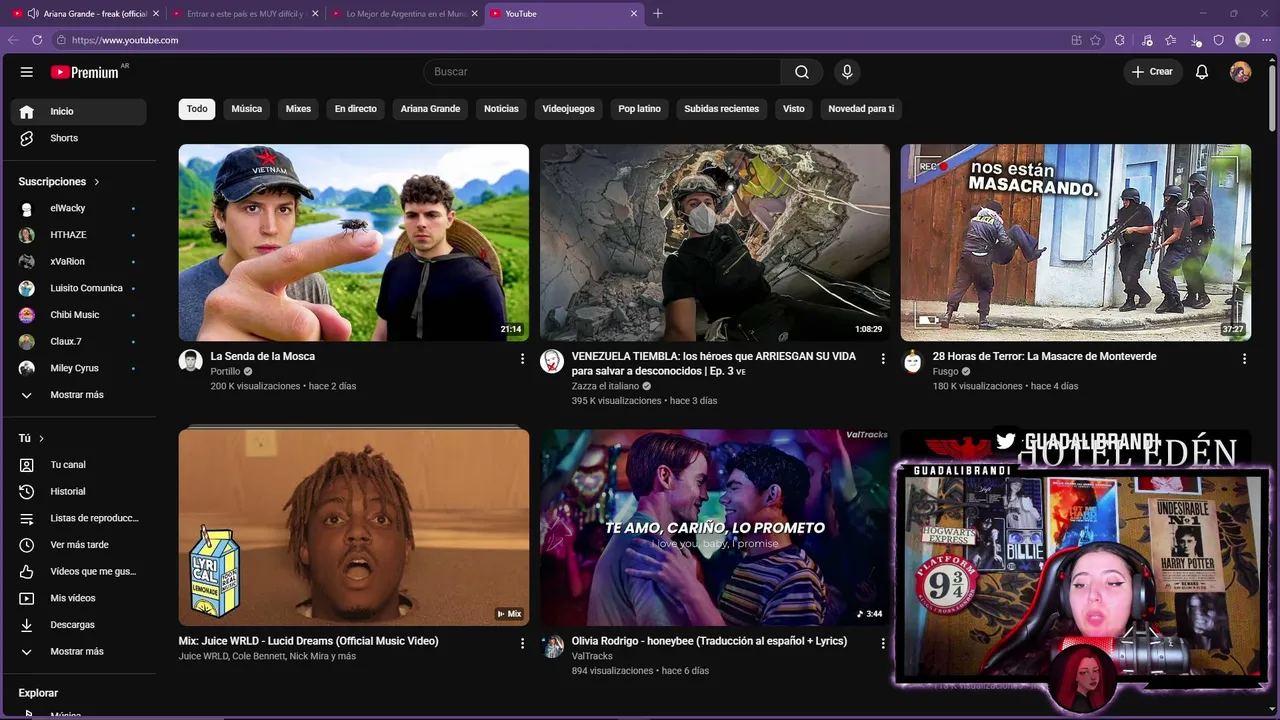
Task: Open the xVaRion subscription channel
Action: click(79, 262)
